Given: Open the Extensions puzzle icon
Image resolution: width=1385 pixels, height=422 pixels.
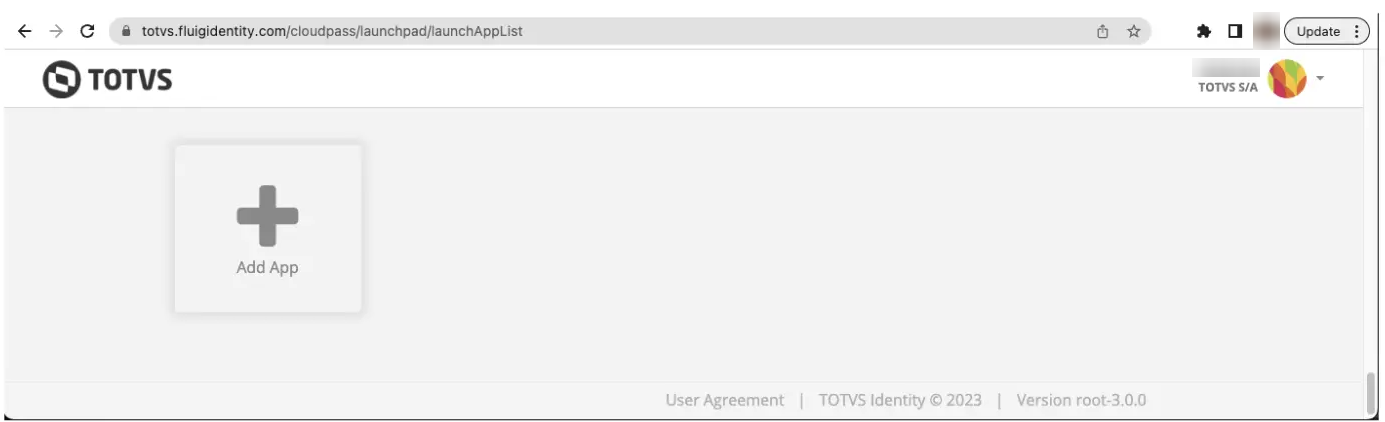Looking at the screenshot, I should coord(1204,31).
